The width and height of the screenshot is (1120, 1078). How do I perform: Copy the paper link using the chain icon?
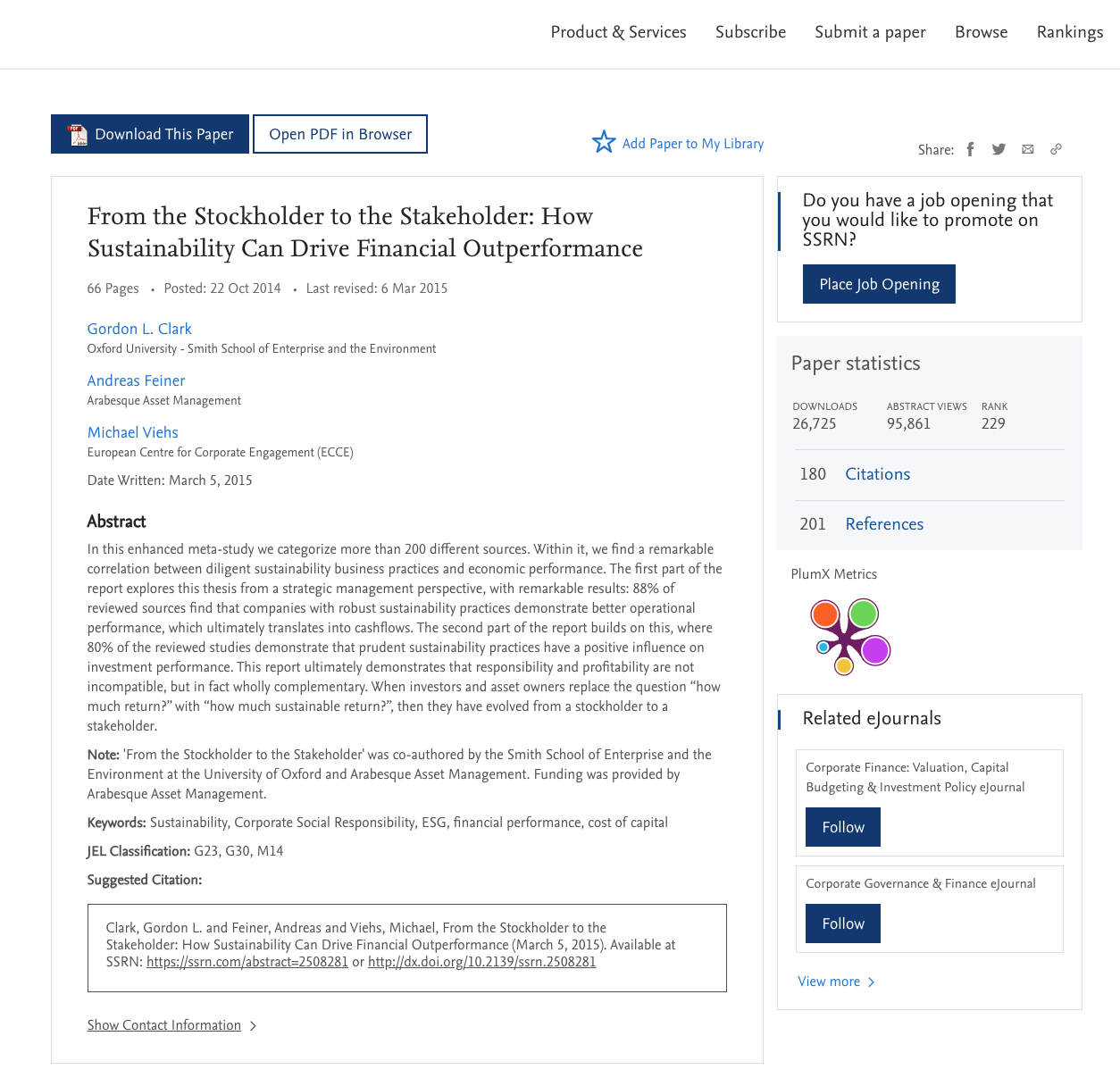1056,149
